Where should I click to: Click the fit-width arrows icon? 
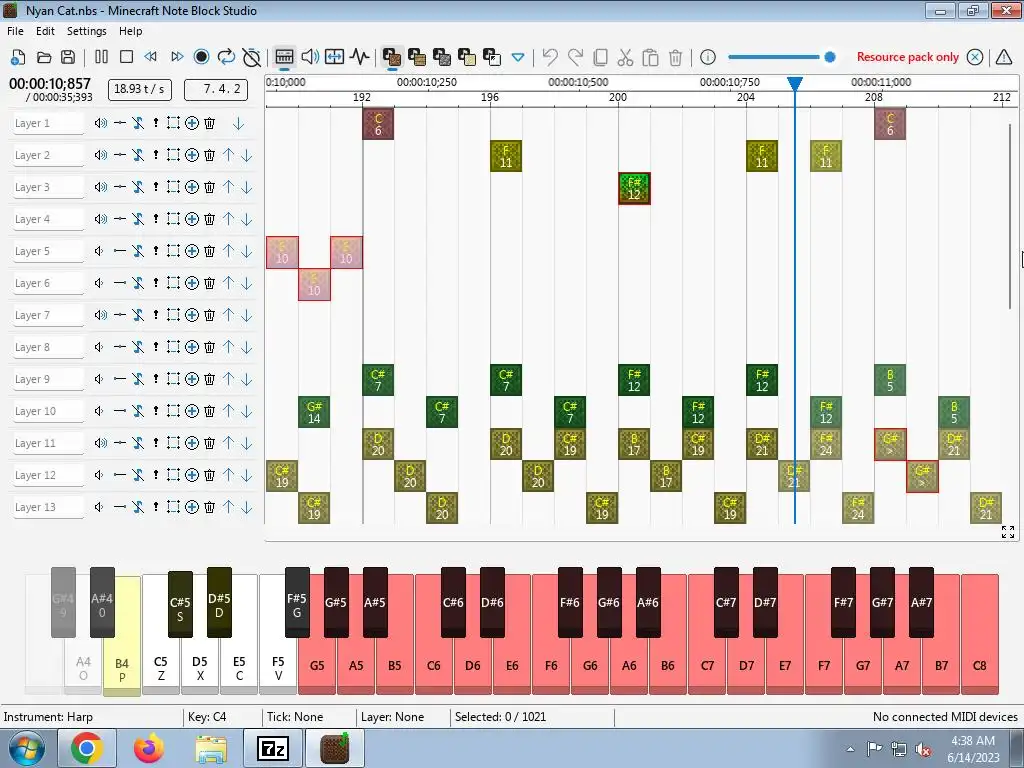[x=334, y=57]
